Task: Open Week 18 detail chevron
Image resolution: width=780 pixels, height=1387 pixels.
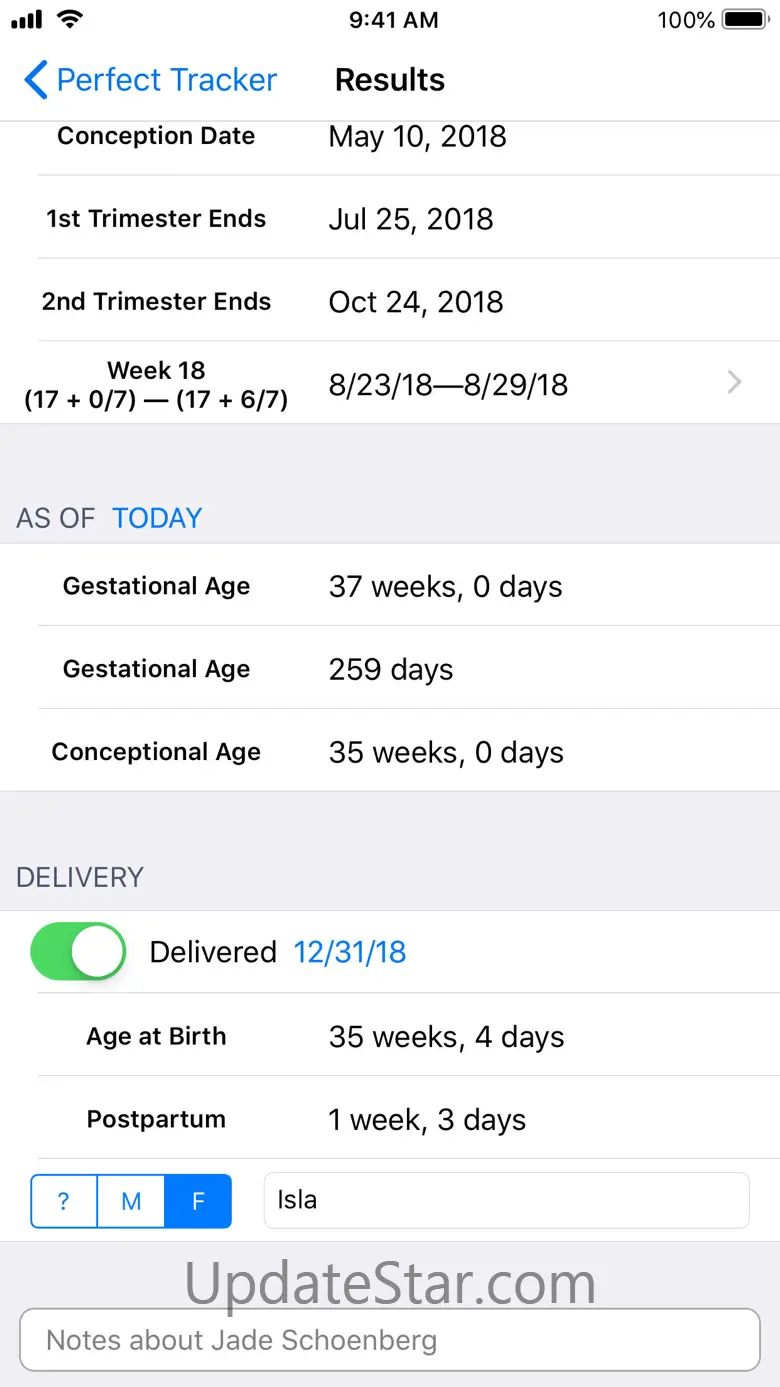Action: tap(735, 382)
